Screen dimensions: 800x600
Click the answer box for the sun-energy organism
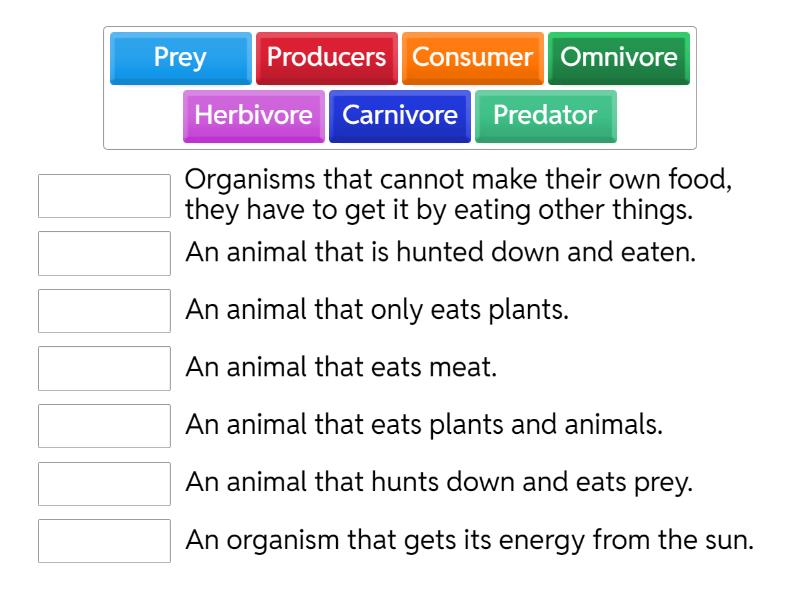click(x=105, y=542)
